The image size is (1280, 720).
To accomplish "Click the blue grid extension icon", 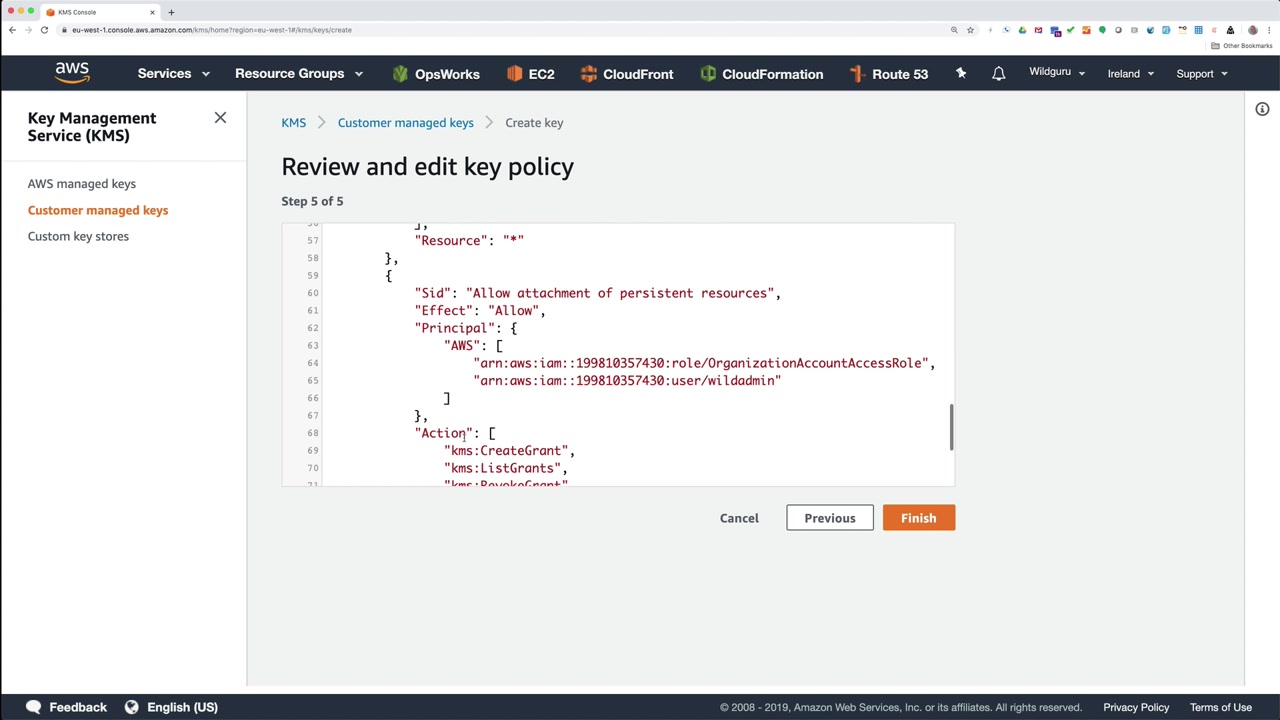I will pos(1198,30).
